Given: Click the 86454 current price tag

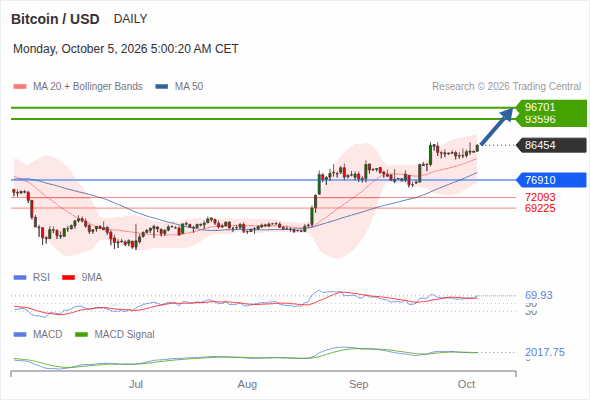Looking at the screenshot, I should pyautogui.click(x=551, y=145).
